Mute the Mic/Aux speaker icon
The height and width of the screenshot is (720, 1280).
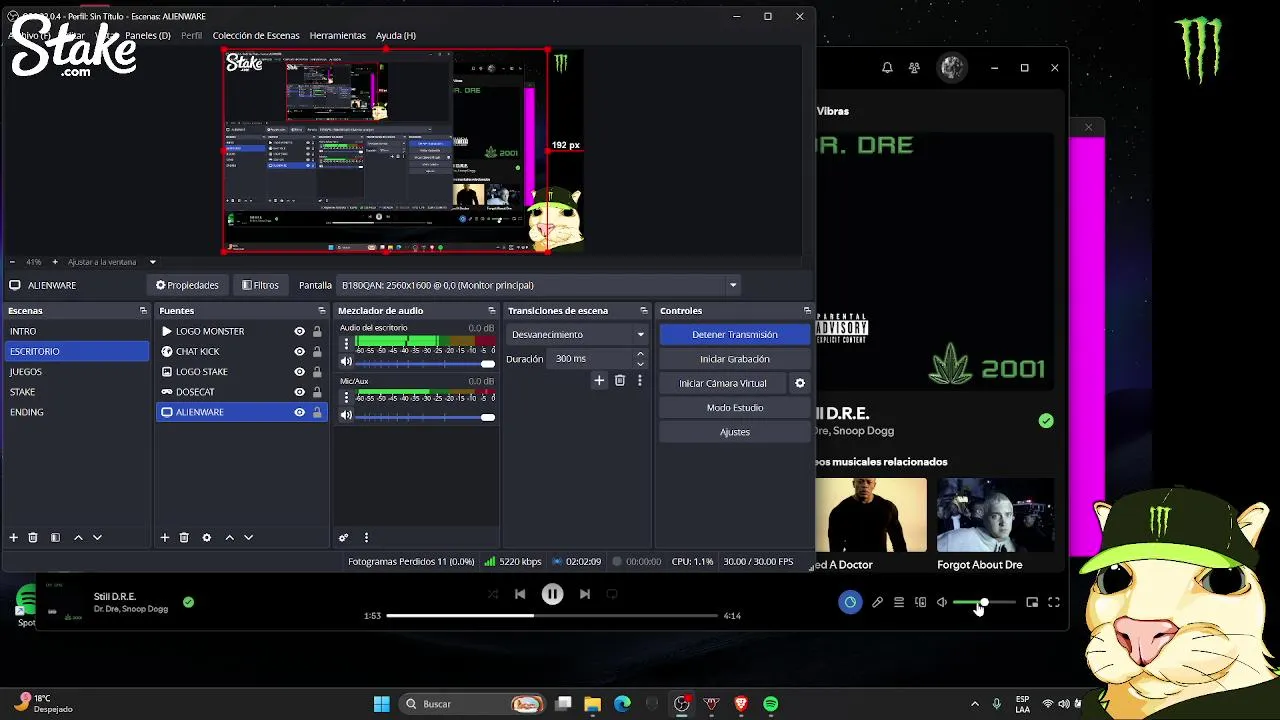pyautogui.click(x=346, y=415)
